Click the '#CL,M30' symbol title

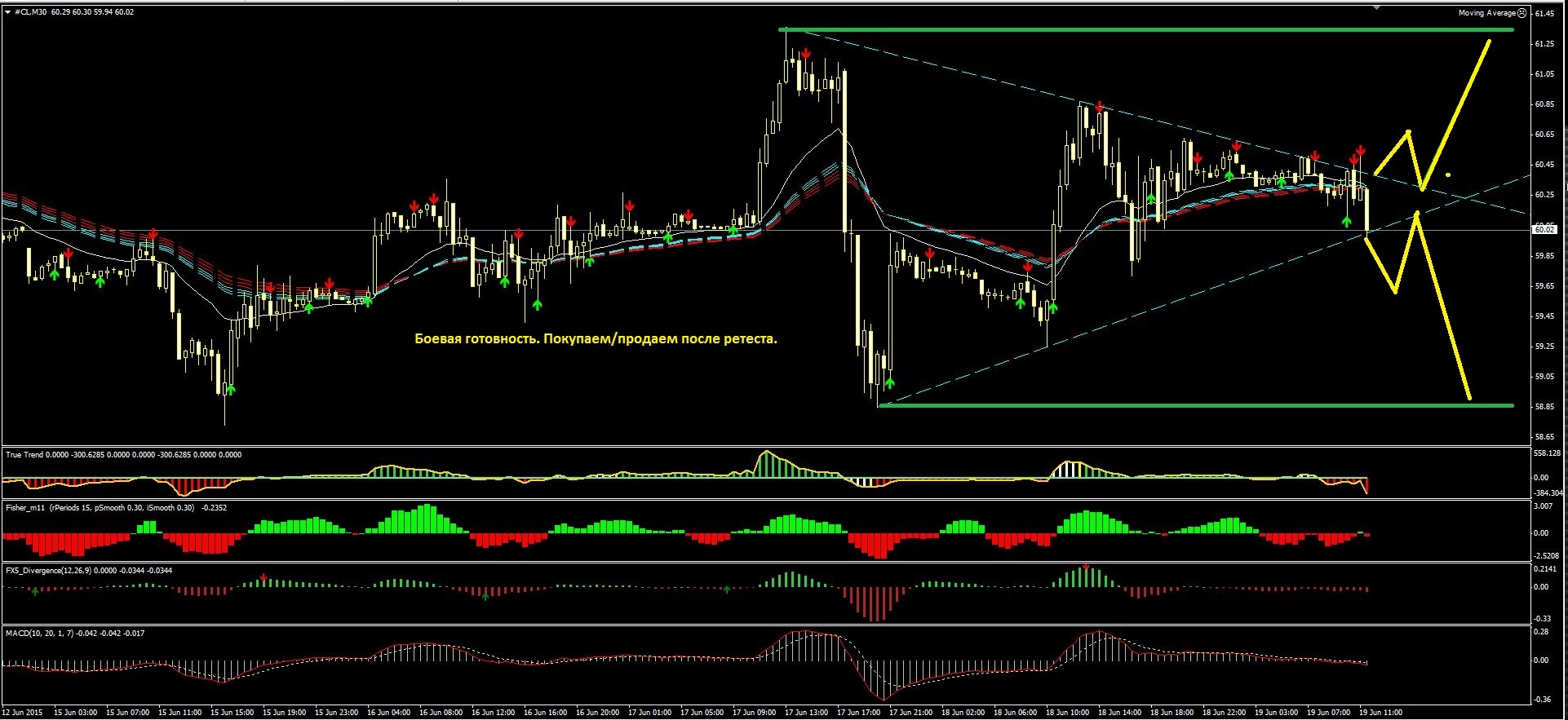[x=31, y=12]
